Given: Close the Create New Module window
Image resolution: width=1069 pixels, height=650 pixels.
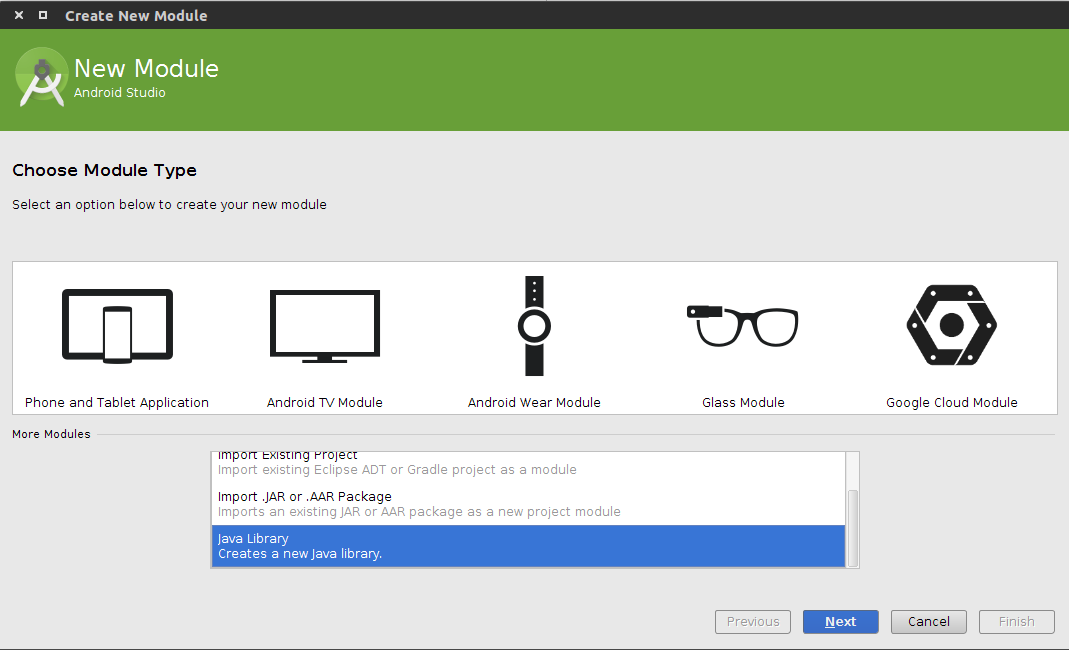Looking at the screenshot, I should 19,15.
